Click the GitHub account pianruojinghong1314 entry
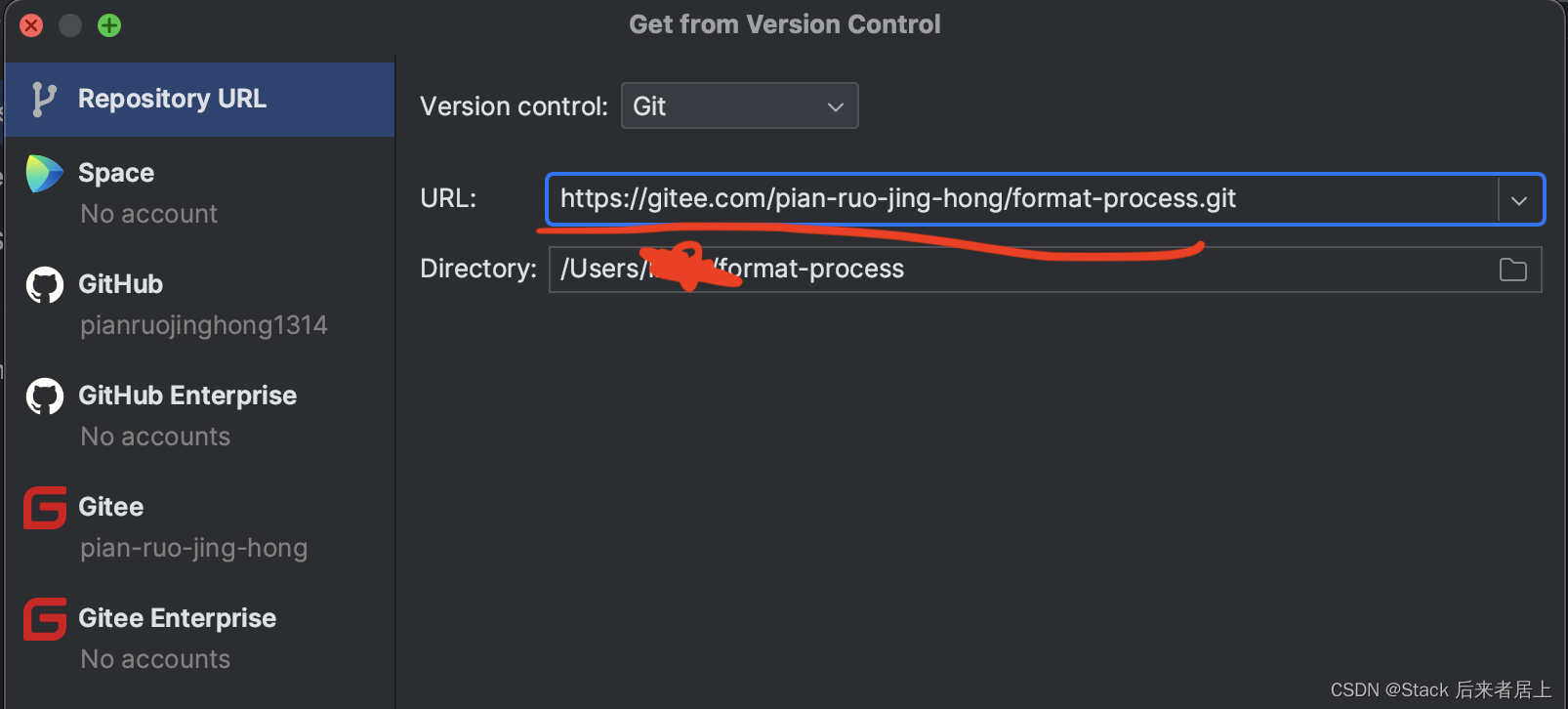Image resolution: width=1568 pixels, height=709 pixels. click(203, 325)
